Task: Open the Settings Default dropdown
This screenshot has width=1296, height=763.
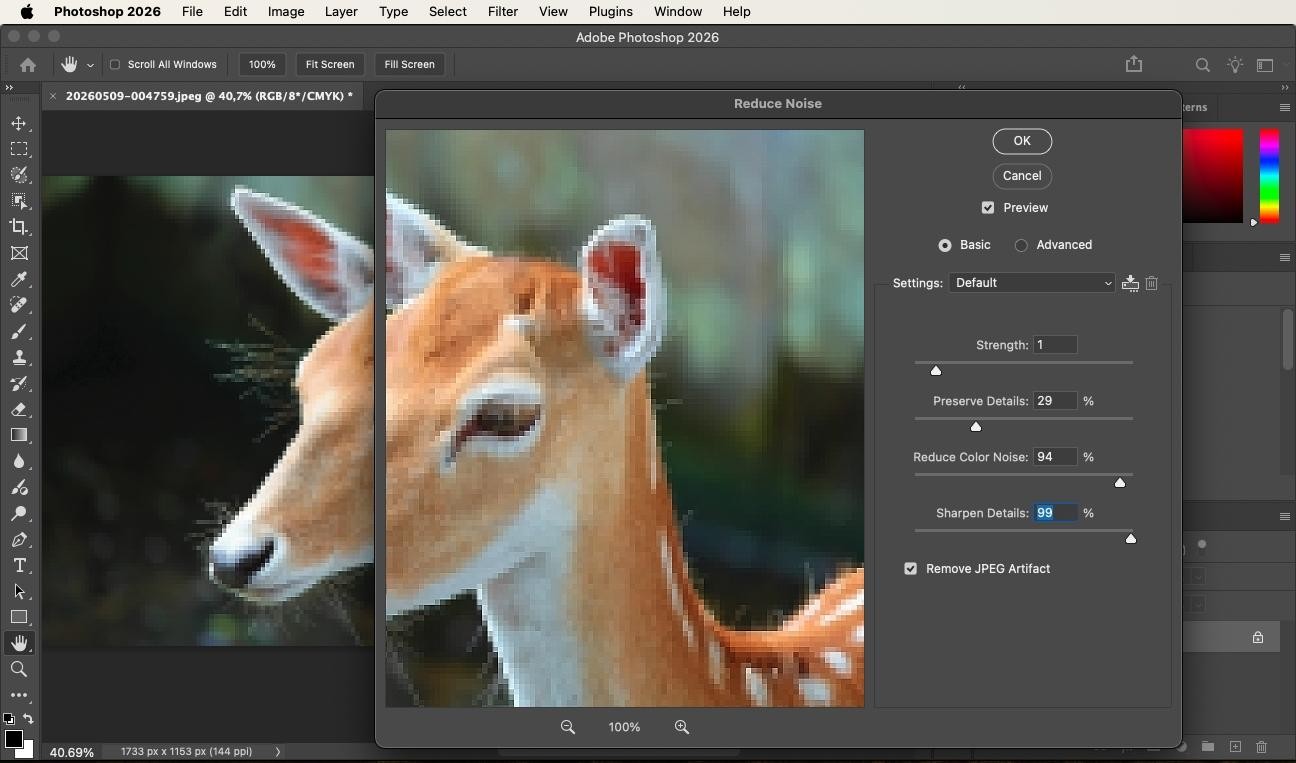Action: click(x=1032, y=283)
